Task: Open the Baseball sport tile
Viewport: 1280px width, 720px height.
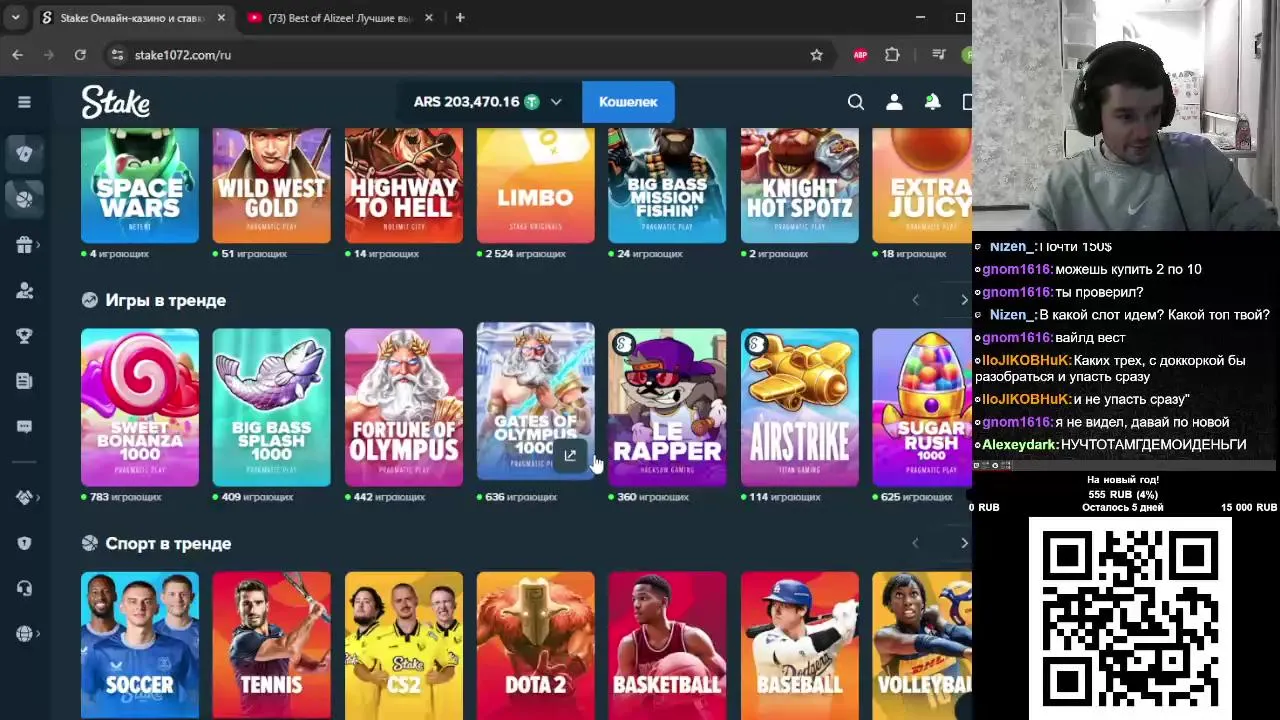Action: click(x=799, y=645)
